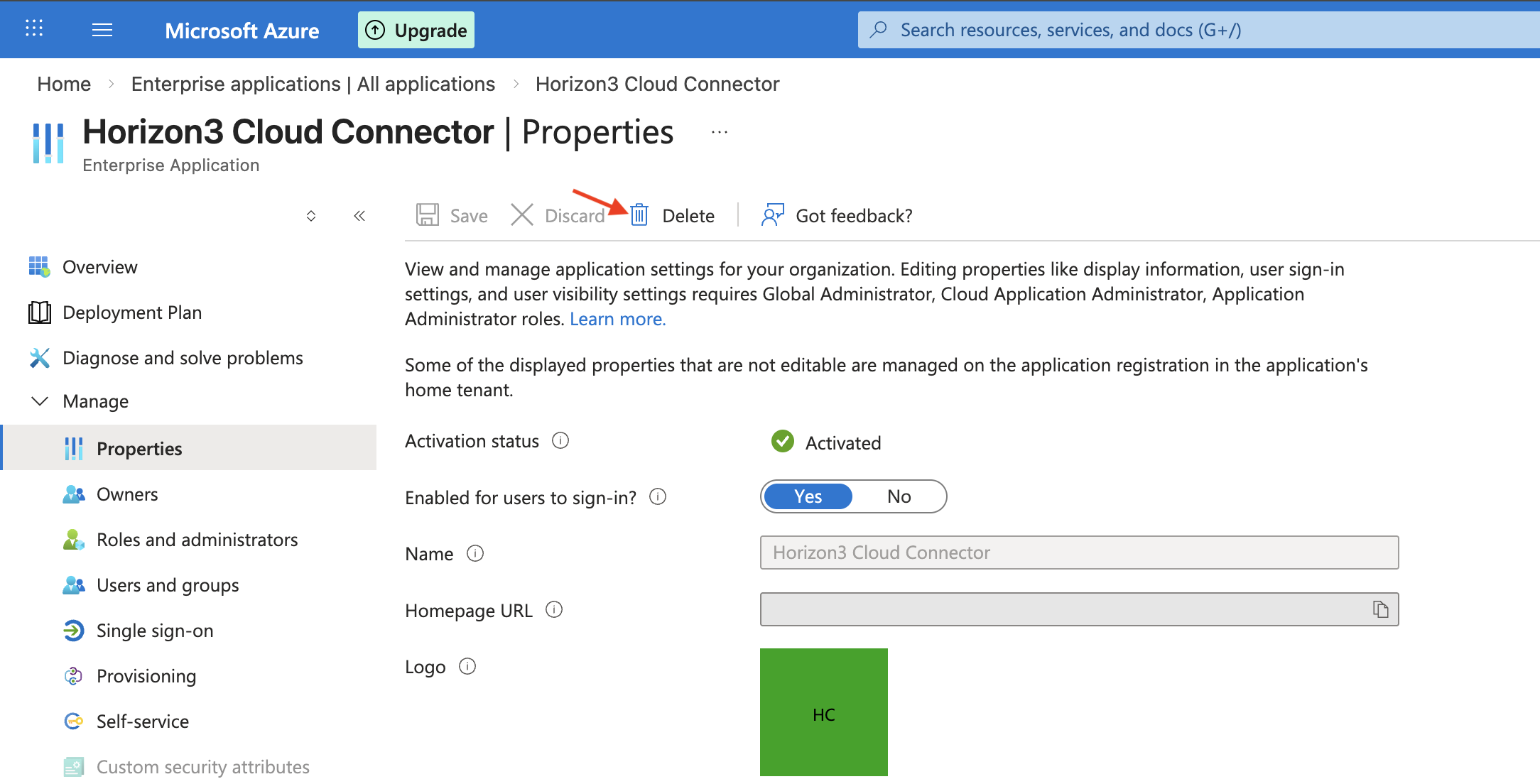Viewport: 1540px width, 784px height.
Task: Click the Provisioning icon in the sidebar
Action: (74, 675)
